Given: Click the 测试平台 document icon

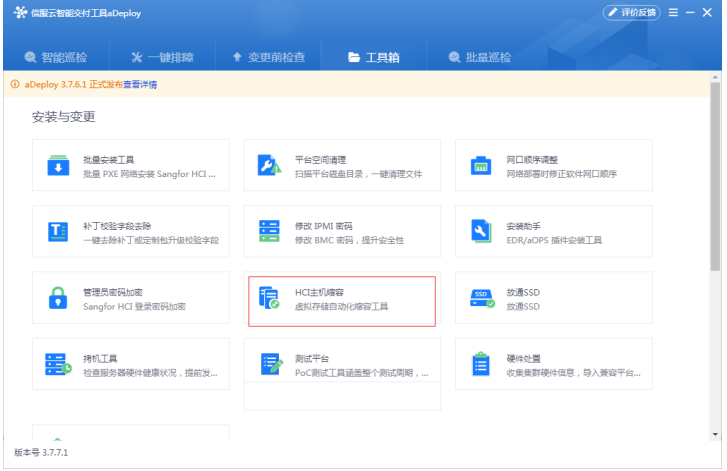Looking at the screenshot, I should pos(269,364).
